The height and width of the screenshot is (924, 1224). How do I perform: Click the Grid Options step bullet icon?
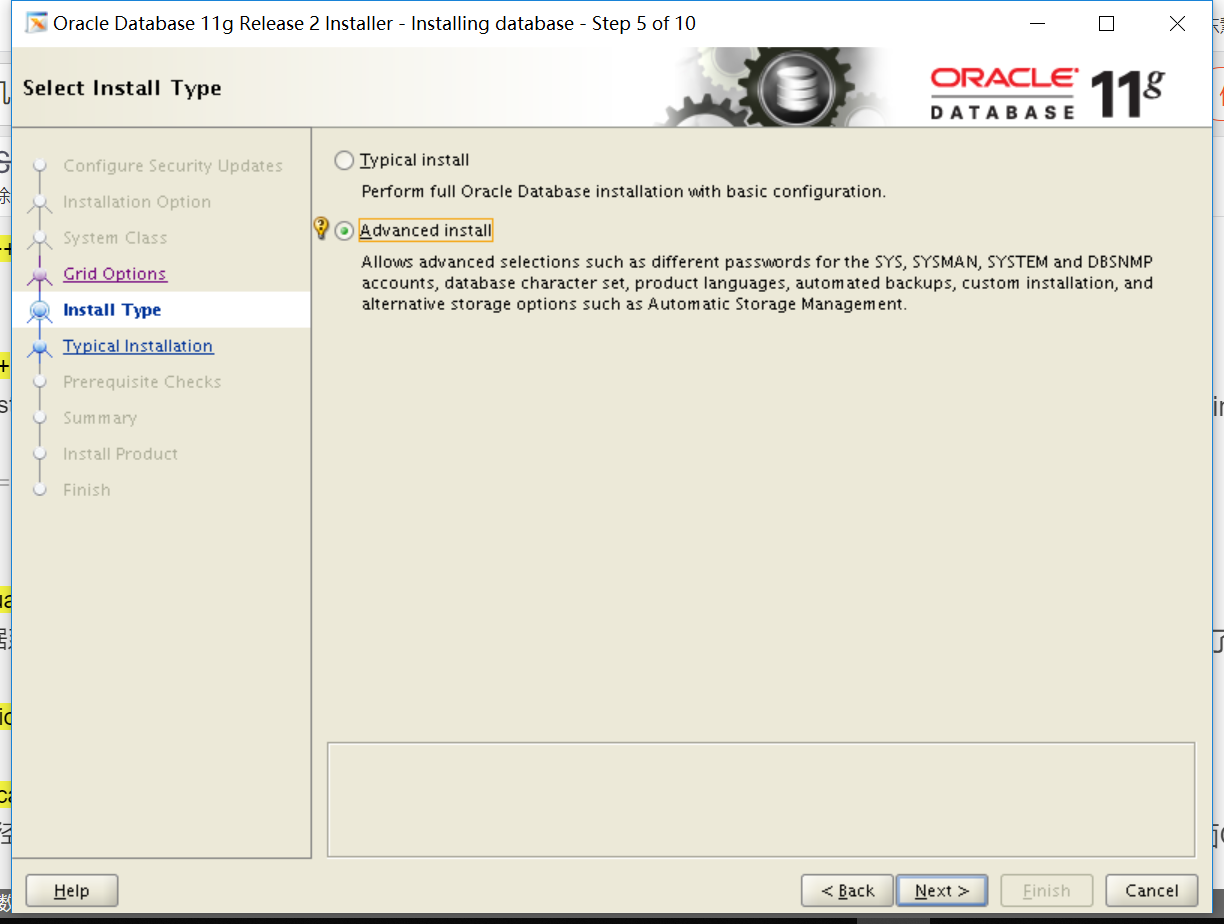[40, 274]
